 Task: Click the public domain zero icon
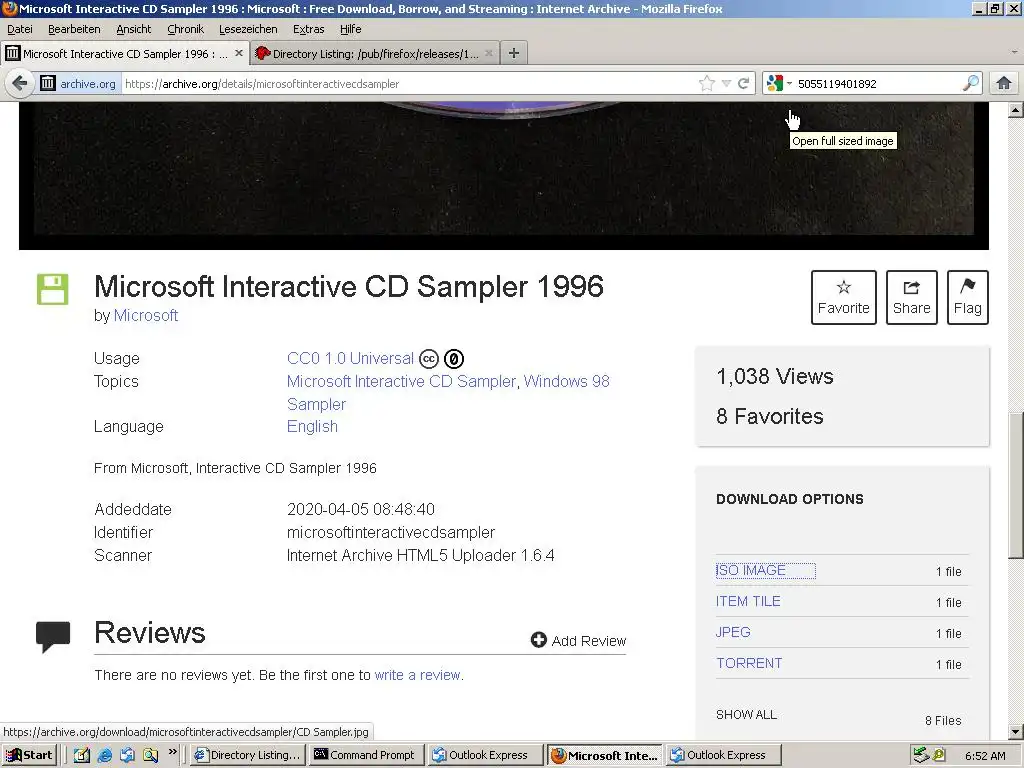[x=454, y=359]
